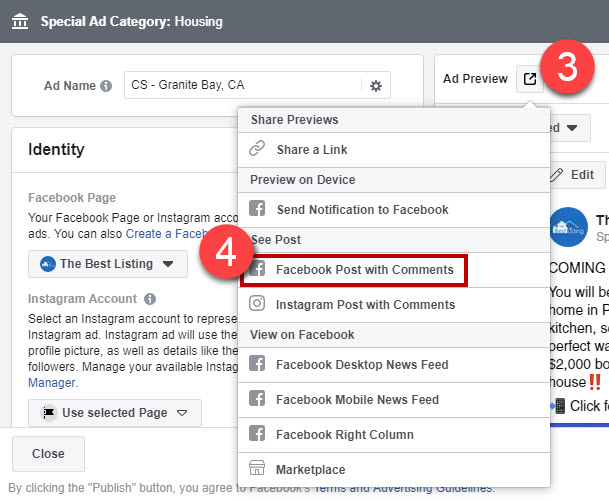
Task: Choose Instagram Post with Comments
Action: 365,305
